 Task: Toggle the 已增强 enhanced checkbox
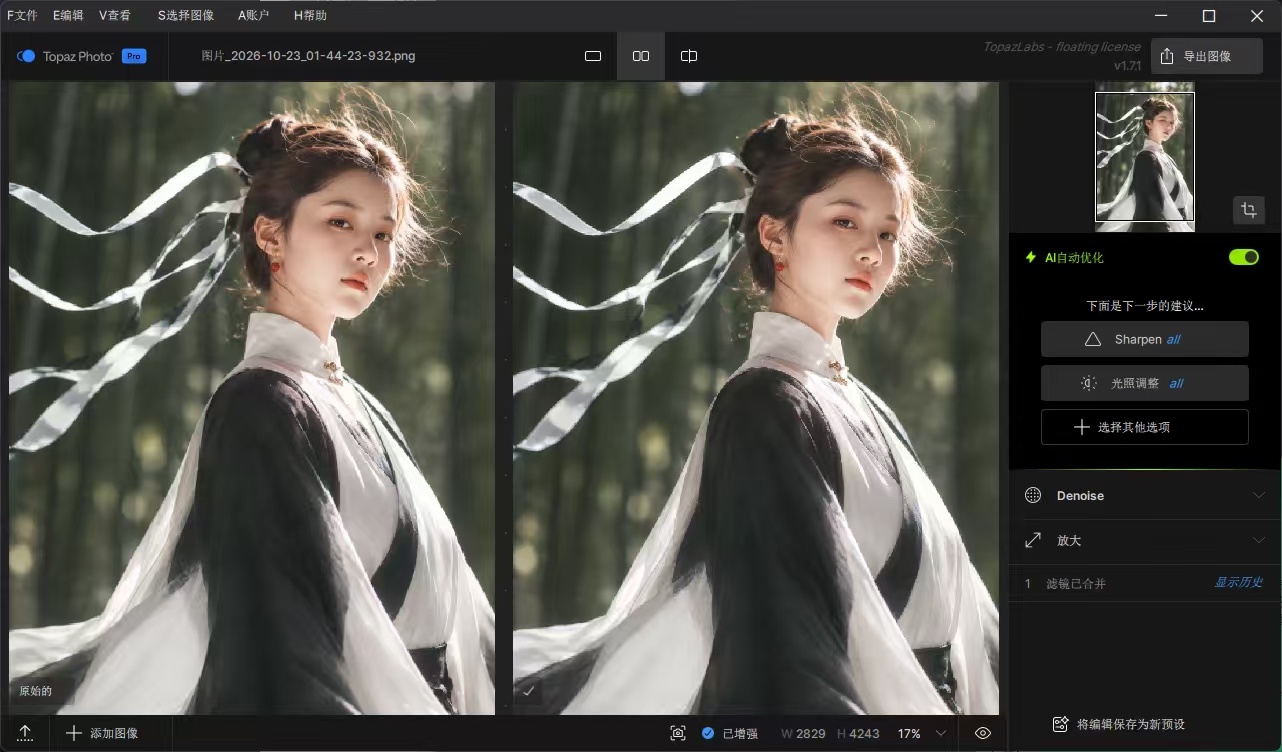tap(708, 733)
